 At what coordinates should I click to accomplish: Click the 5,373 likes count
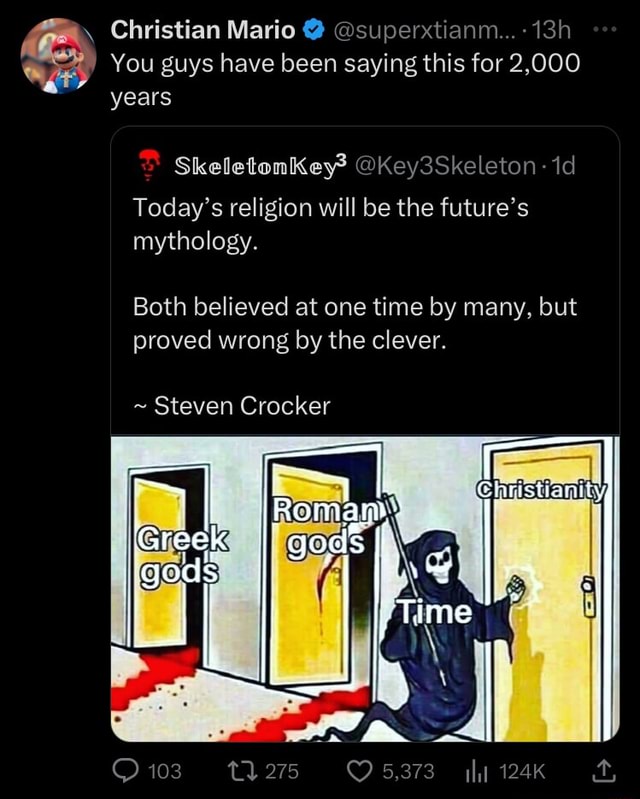(409, 771)
